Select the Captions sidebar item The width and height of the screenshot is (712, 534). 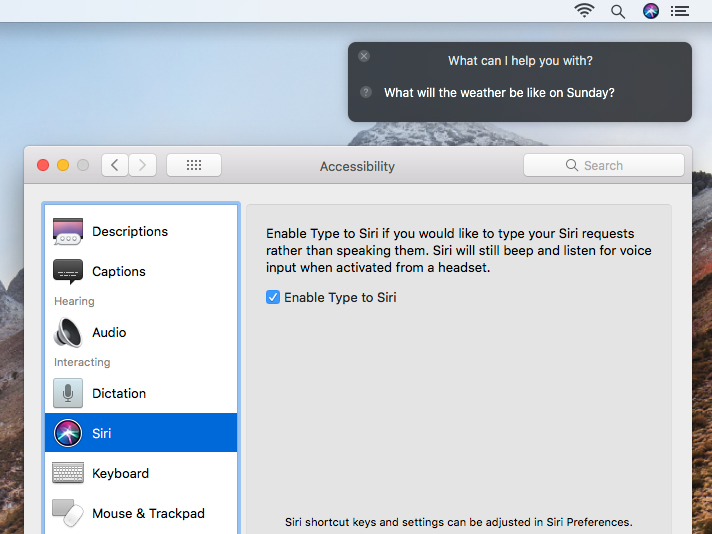tap(141, 272)
